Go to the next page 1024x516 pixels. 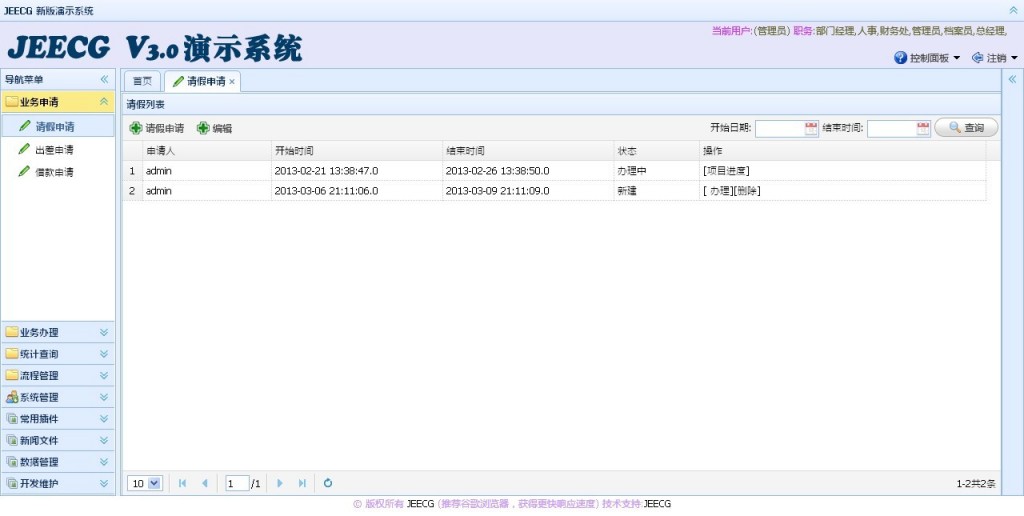280,483
